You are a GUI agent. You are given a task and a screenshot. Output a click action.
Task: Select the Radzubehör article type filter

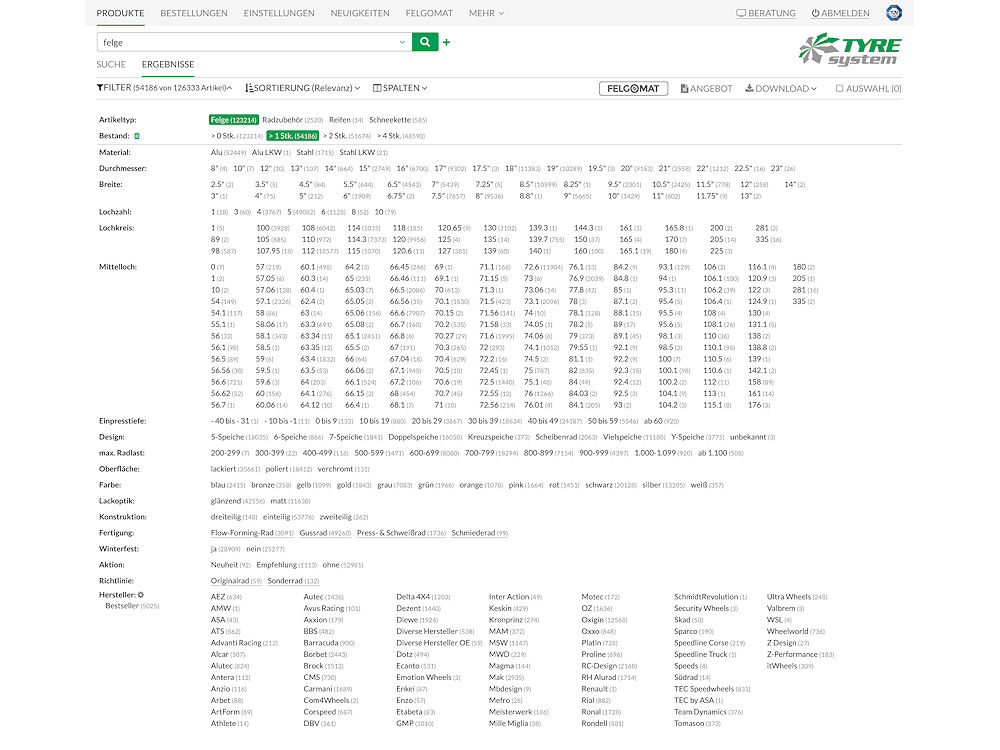point(293,120)
